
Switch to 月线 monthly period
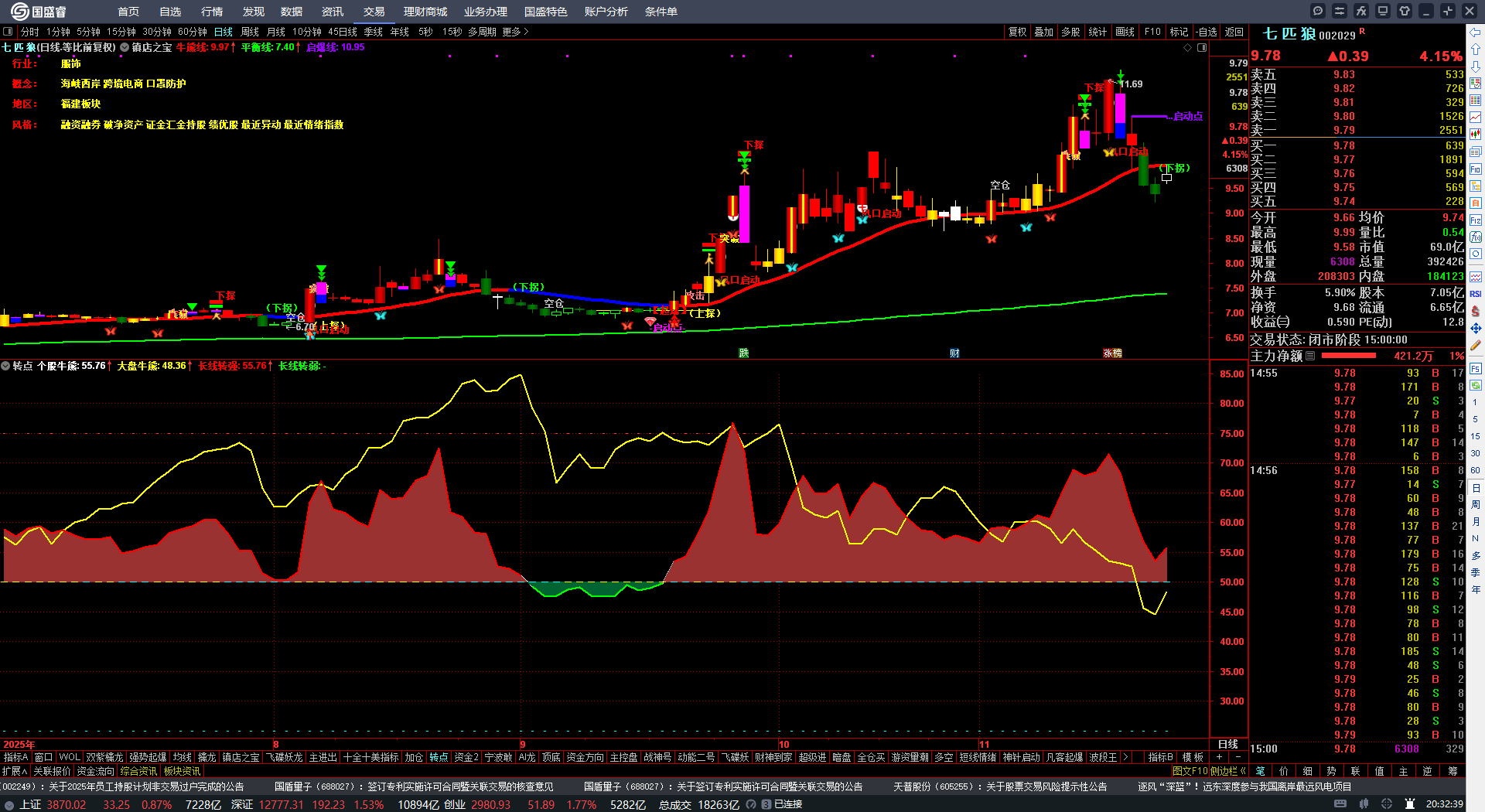point(276,32)
